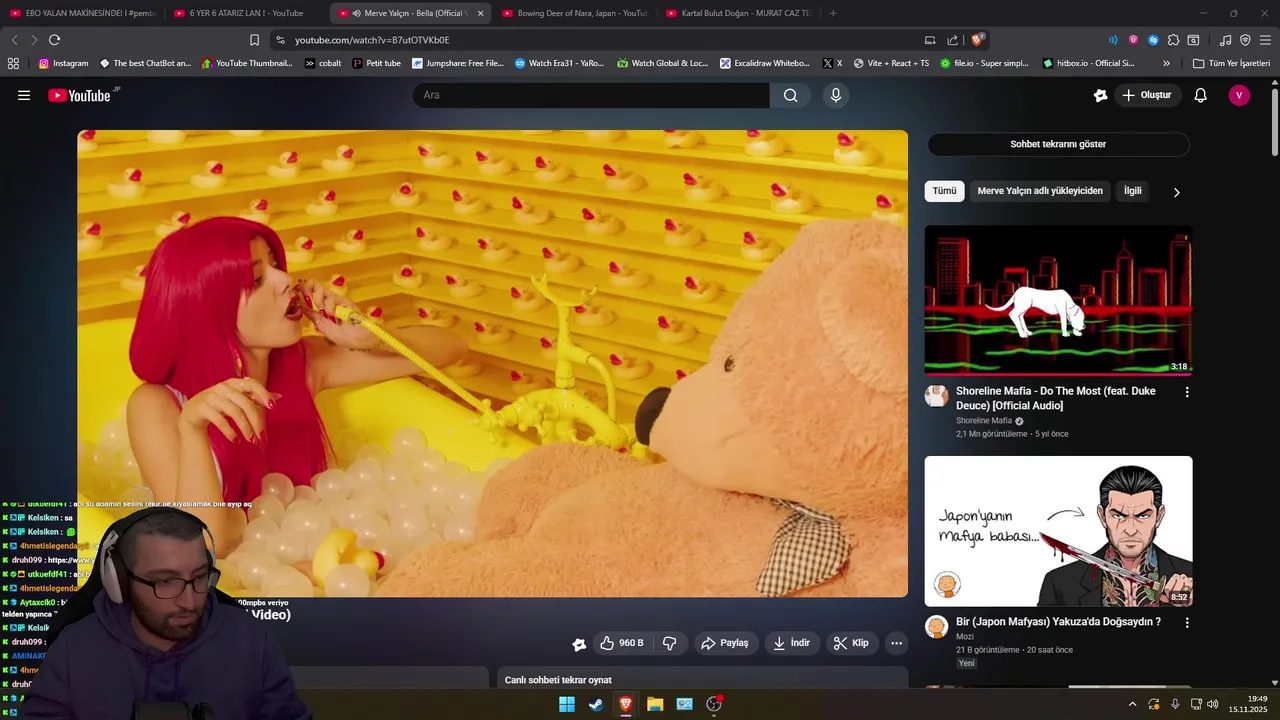Switch to EBO YALAN MAKİNESİNDE tab
The image size is (1280, 720).
coord(82,13)
